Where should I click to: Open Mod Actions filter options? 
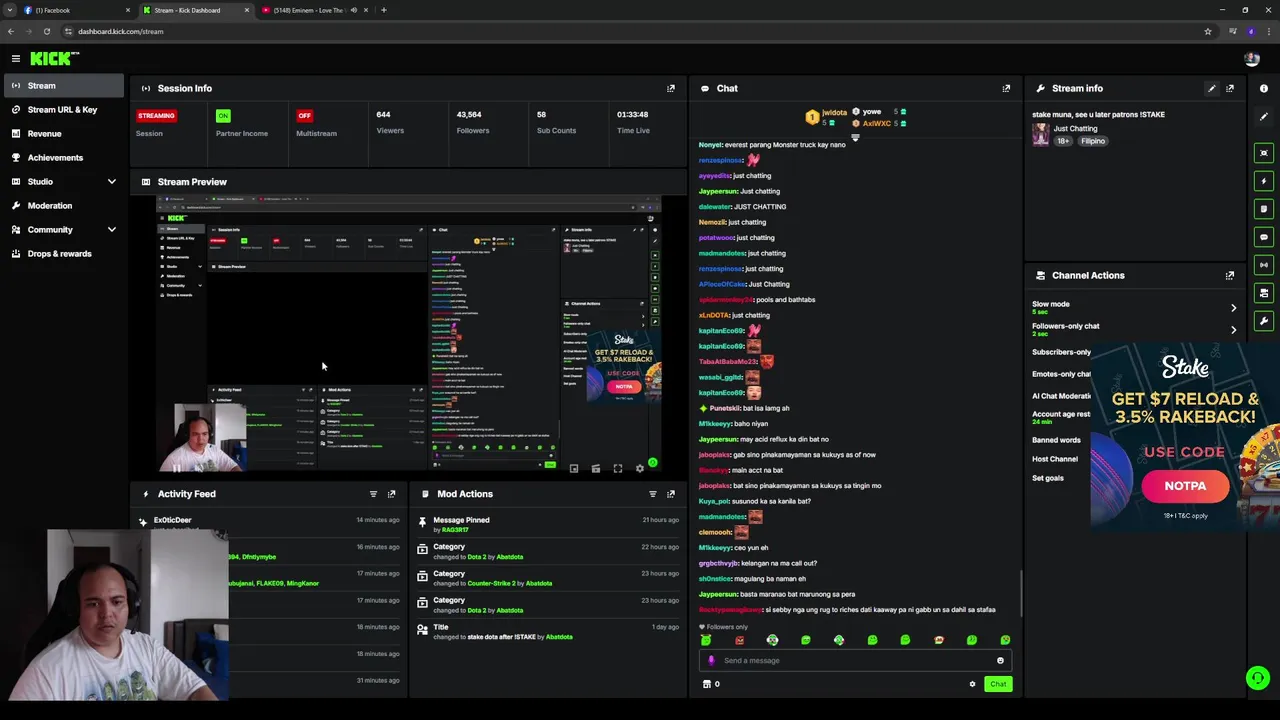(x=653, y=494)
